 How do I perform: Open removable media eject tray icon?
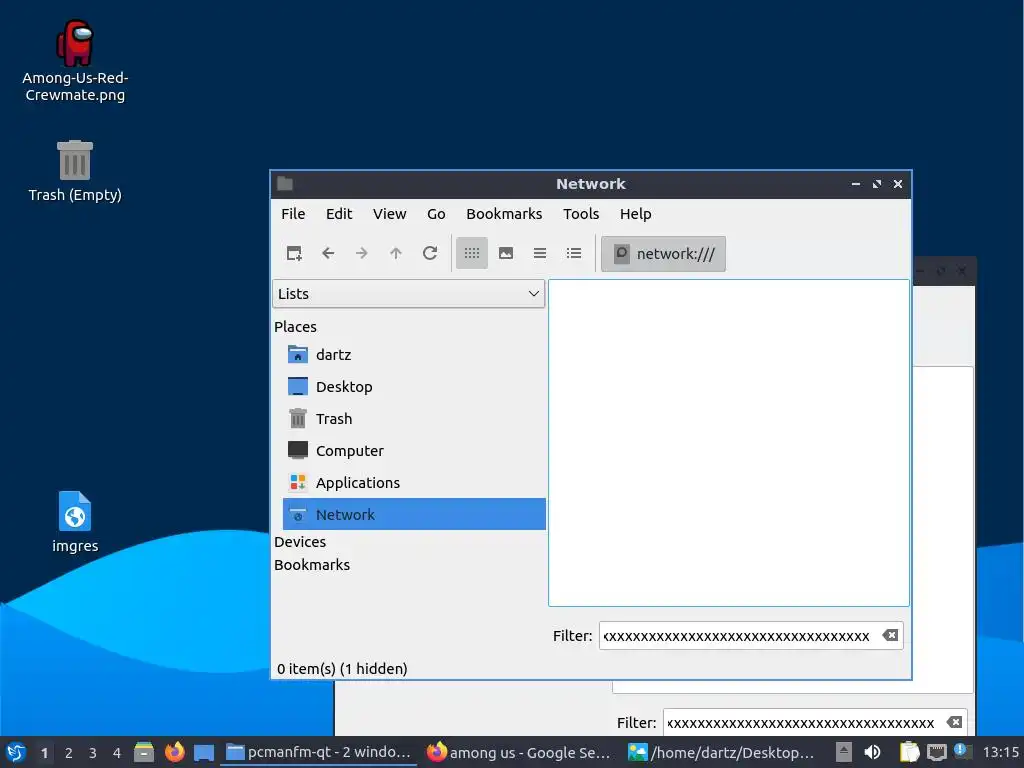click(844, 752)
